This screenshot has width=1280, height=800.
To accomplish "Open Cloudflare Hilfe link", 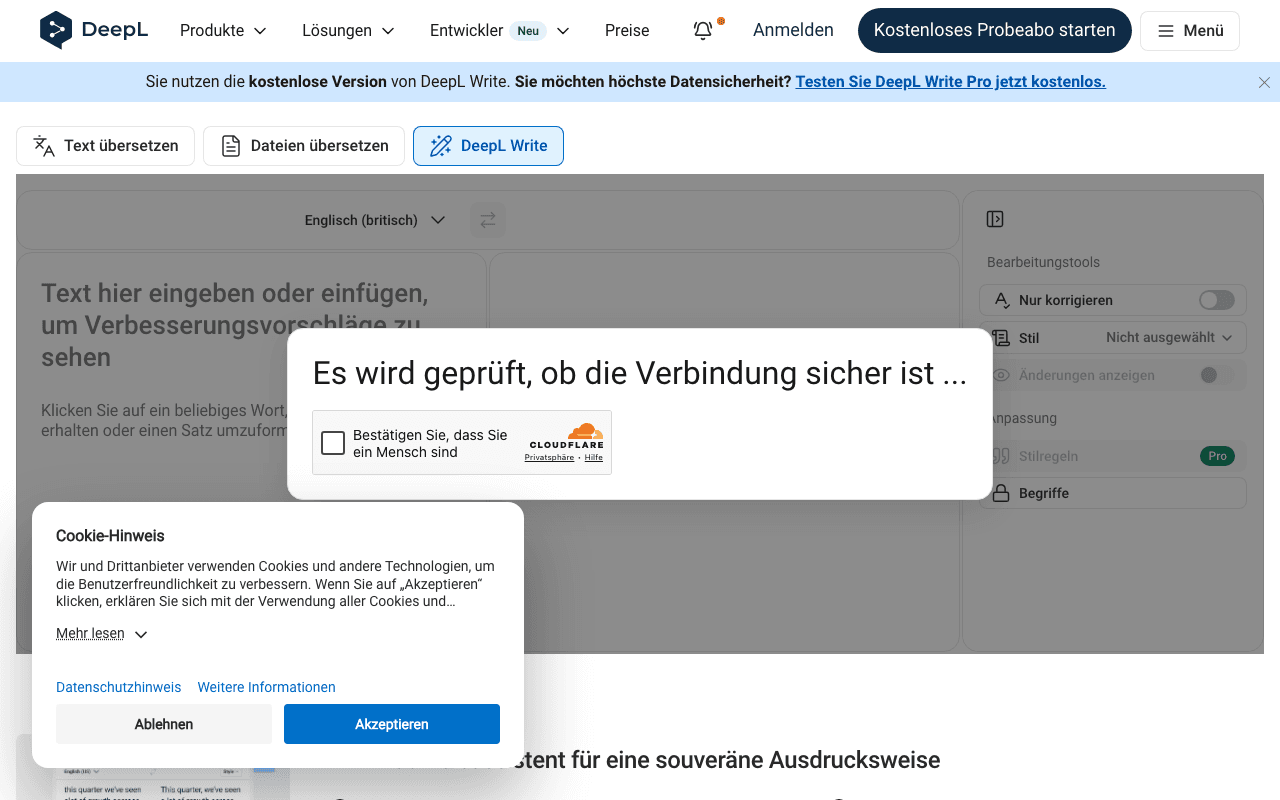I will pos(594,457).
